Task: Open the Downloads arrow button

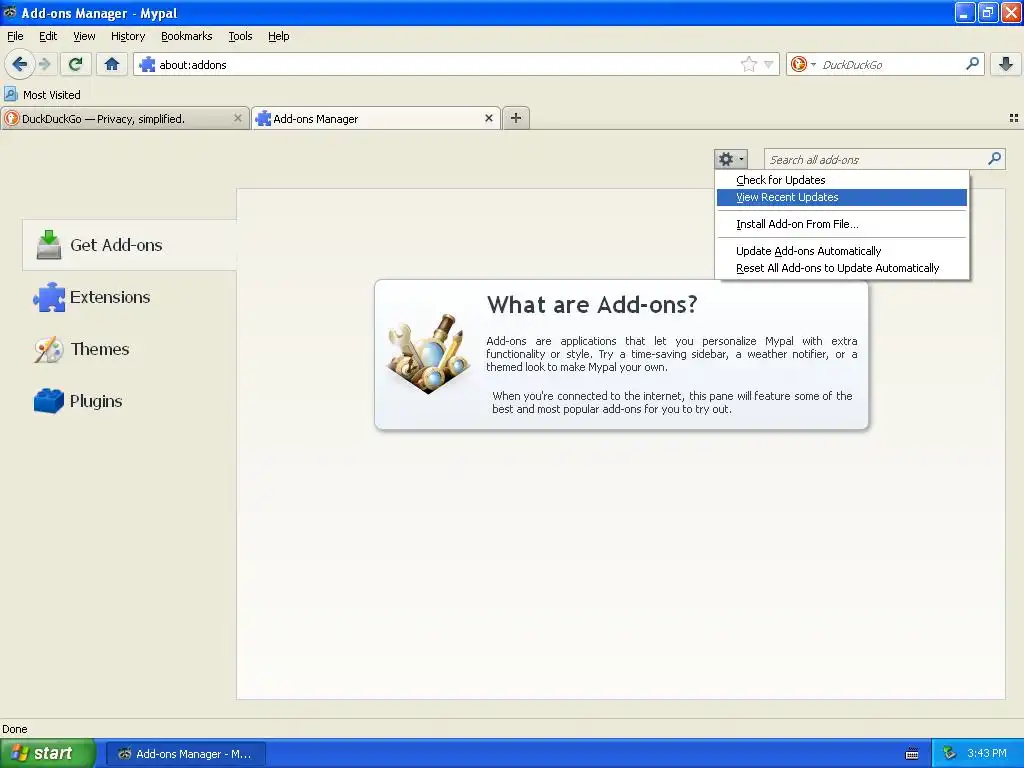Action: pos(1006,64)
